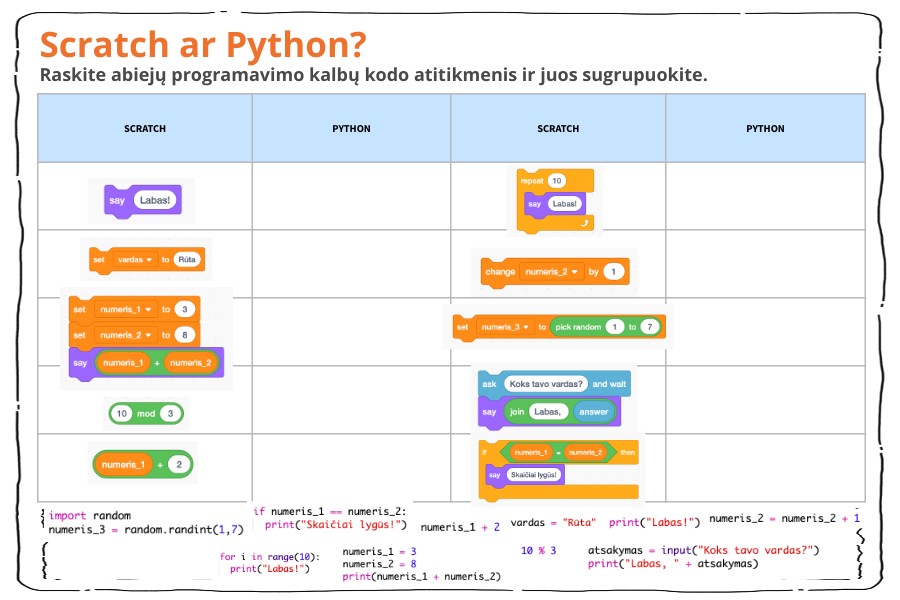Select the 'if' label of the control block
Image resolution: width=900 pixels, height=600 pixels.
click(484, 452)
